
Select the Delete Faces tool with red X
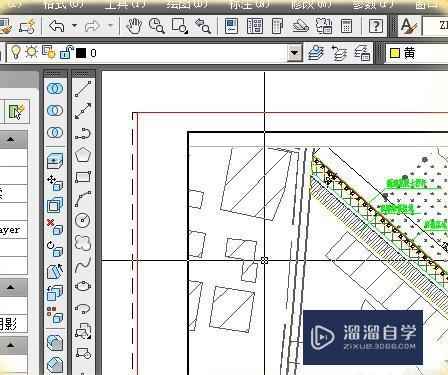point(55,227)
